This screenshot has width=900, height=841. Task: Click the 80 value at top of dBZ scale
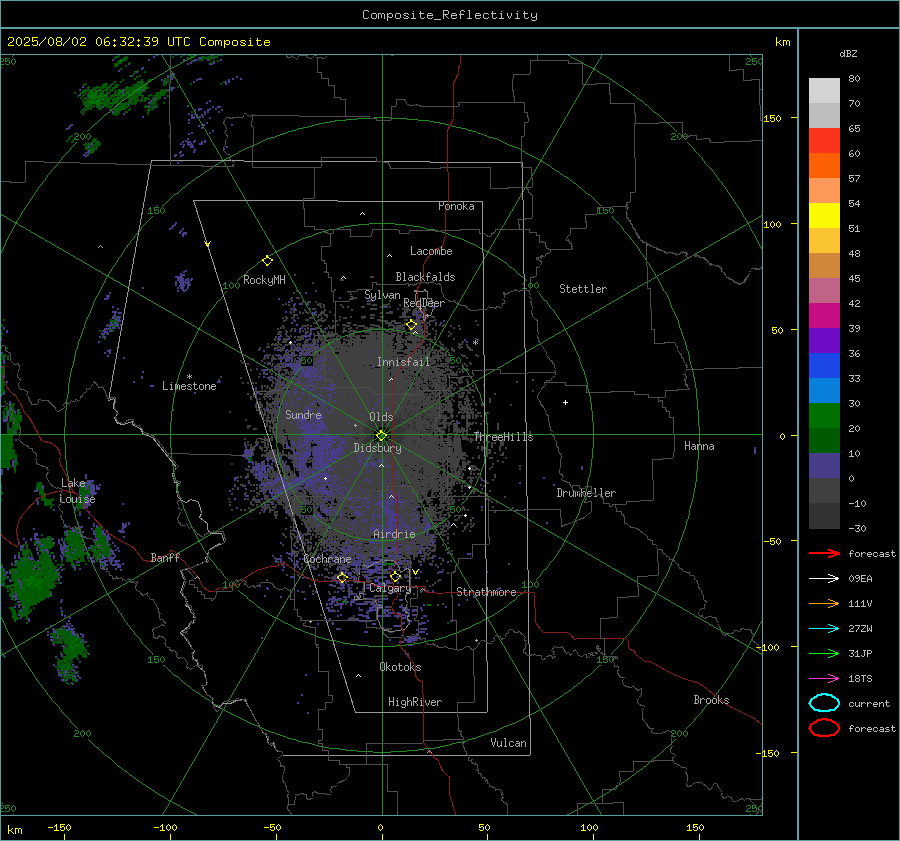tap(854, 79)
